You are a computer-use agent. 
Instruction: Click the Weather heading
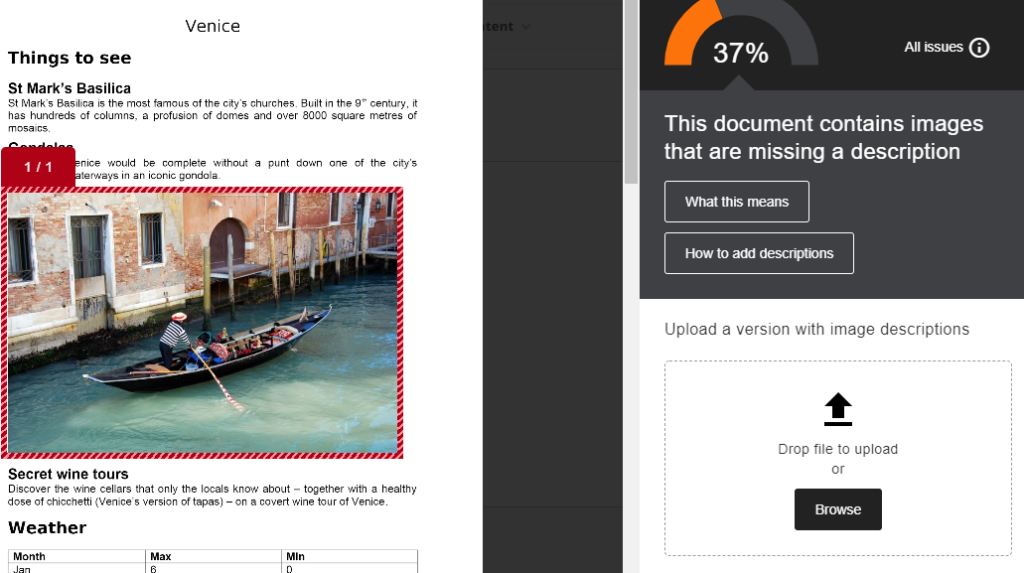[47, 528]
